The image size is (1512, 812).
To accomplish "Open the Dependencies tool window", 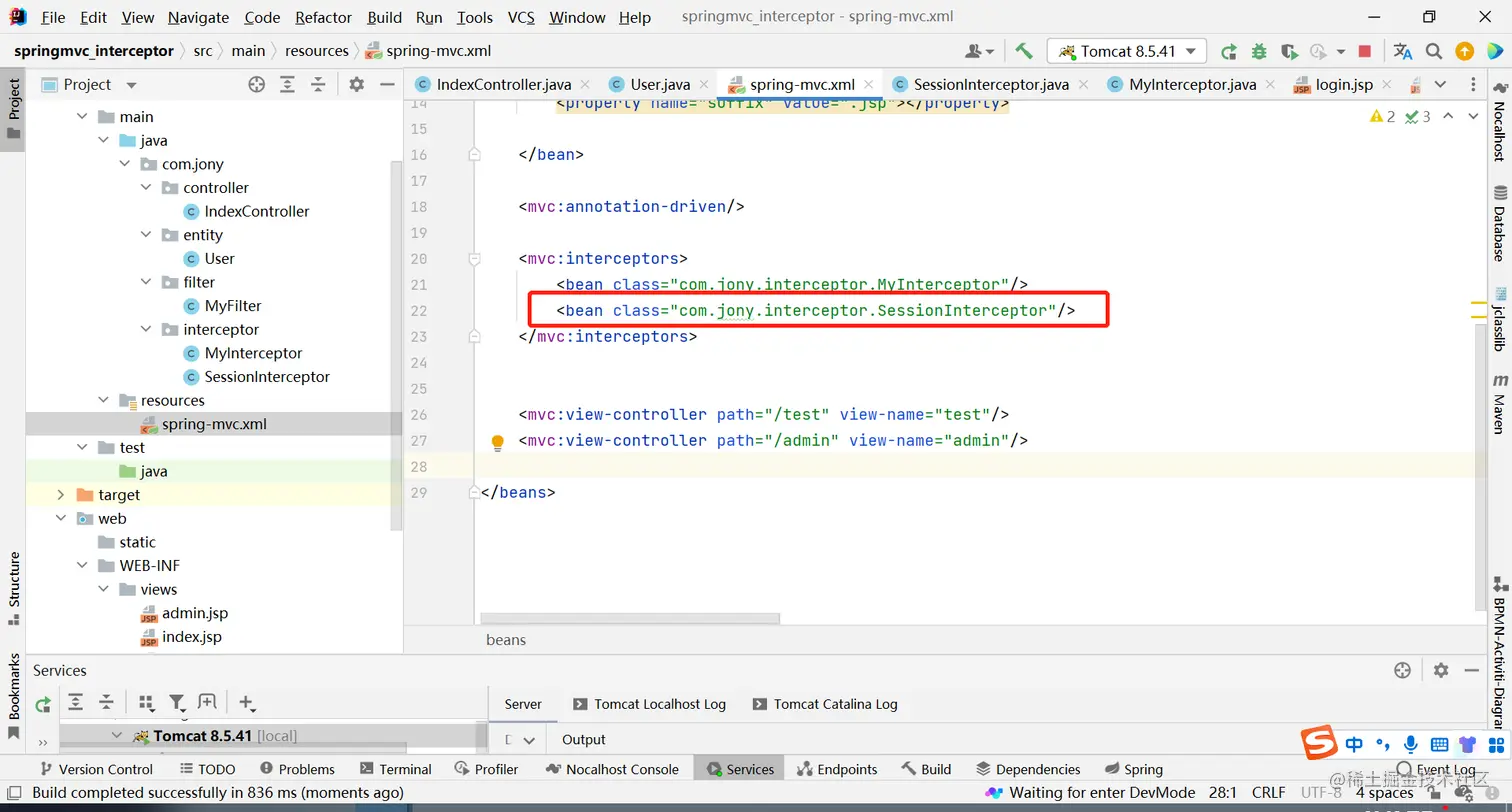I will [x=1028, y=769].
